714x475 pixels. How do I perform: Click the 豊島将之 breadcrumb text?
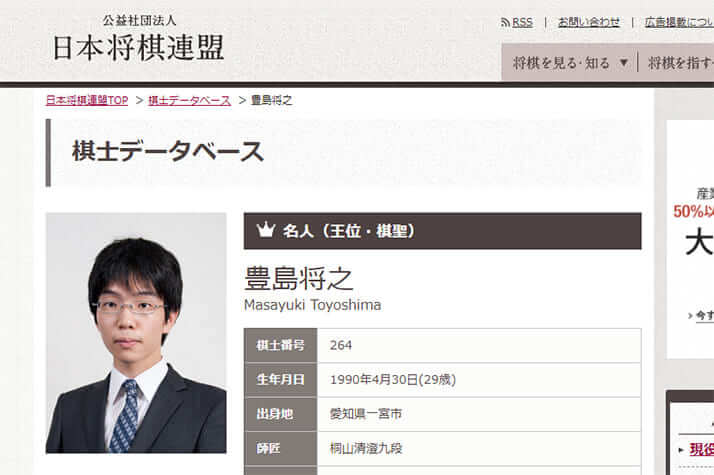coord(271,100)
